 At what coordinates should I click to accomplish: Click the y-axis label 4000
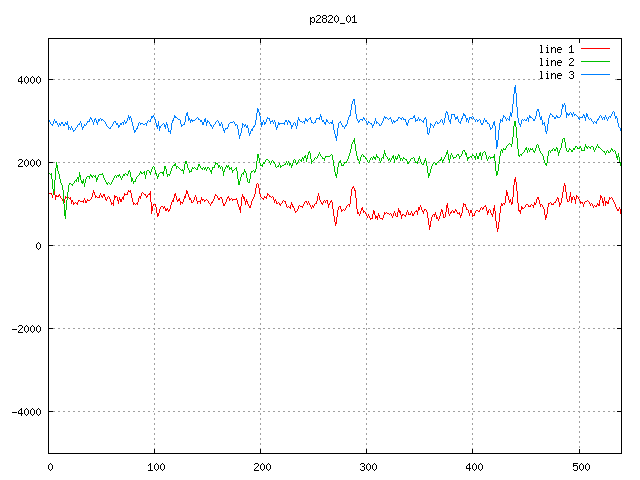point(29,80)
